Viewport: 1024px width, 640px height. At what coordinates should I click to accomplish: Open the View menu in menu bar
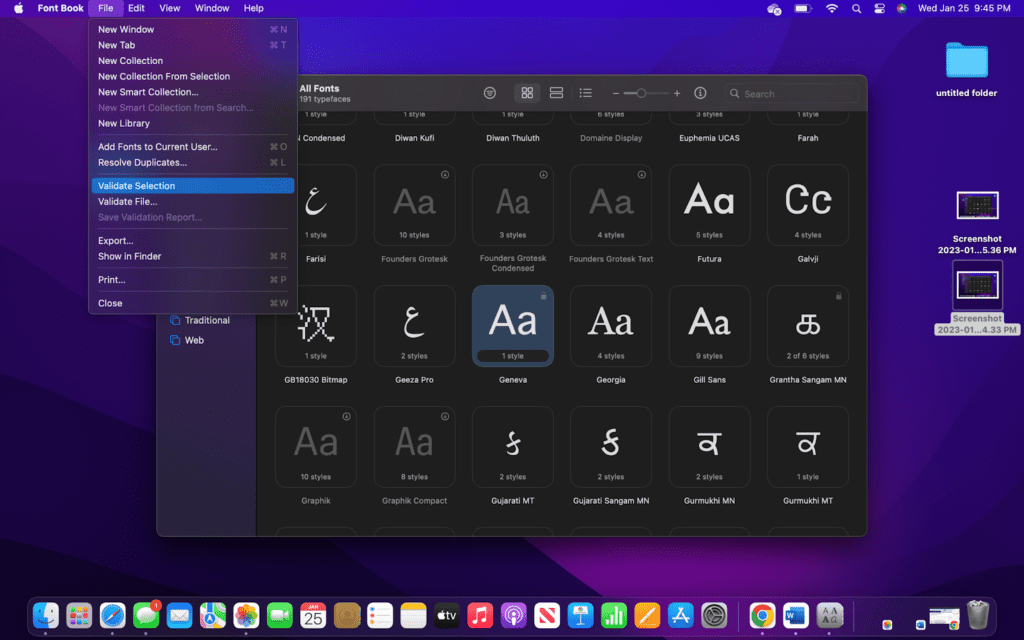click(170, 8)
